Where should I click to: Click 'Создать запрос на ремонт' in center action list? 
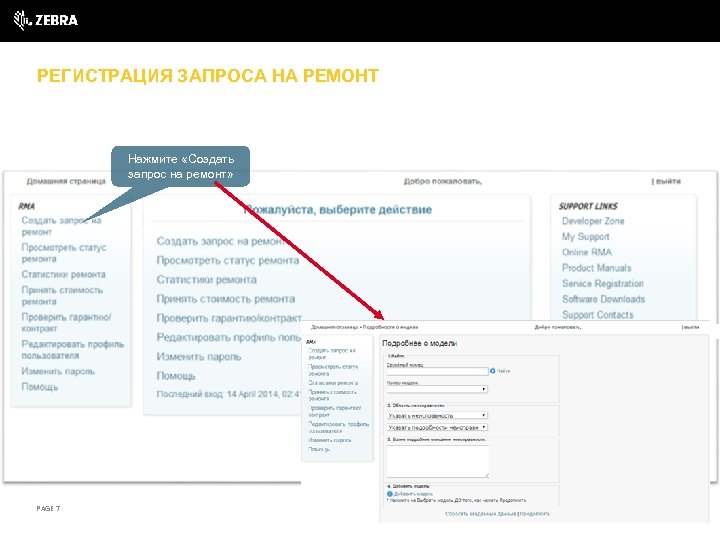point(220,241)
